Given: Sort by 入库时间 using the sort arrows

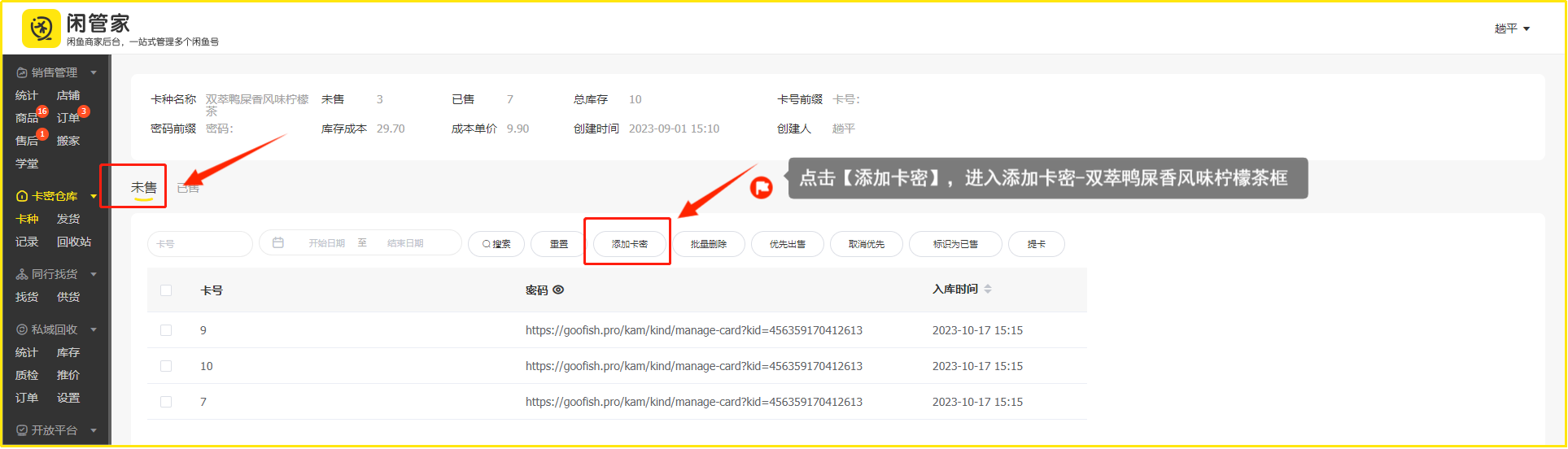Looking at the screenshot, I should point(988,289).
